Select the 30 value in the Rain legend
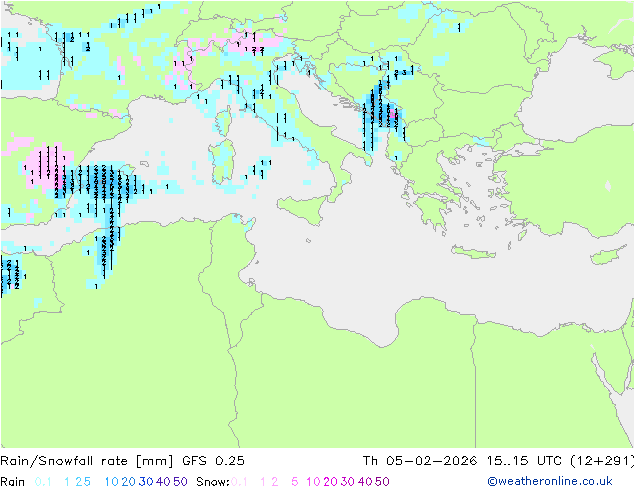Viewport: 634px width, 490px height. tap(146, 482)
